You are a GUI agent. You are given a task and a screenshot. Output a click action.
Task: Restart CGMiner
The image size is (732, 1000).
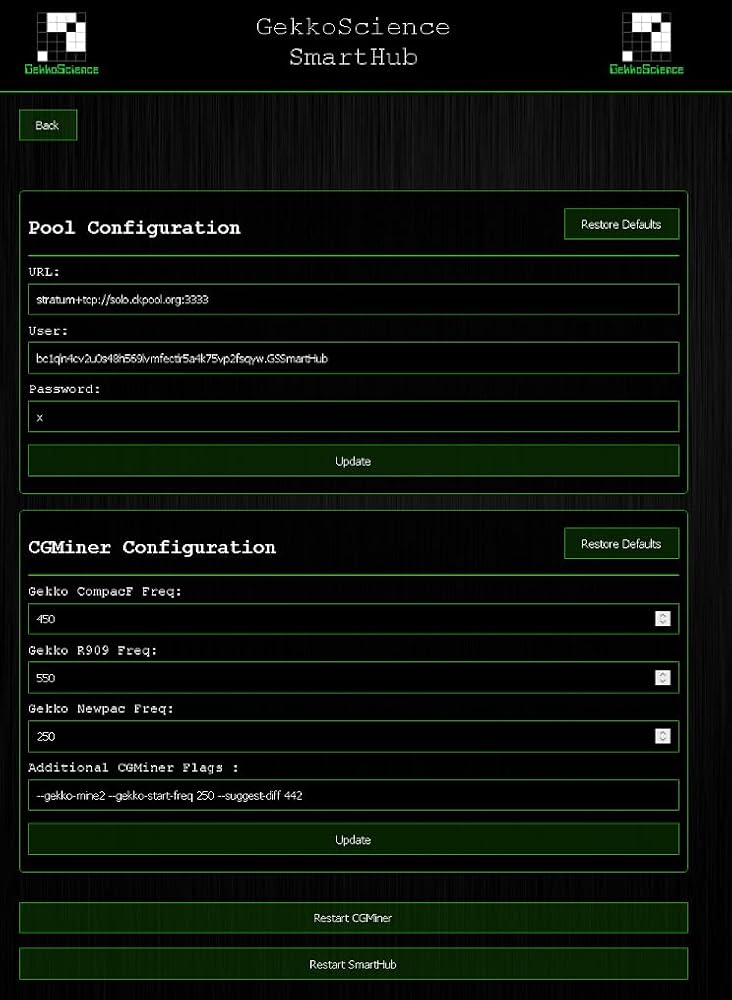(x=353, y=917)
